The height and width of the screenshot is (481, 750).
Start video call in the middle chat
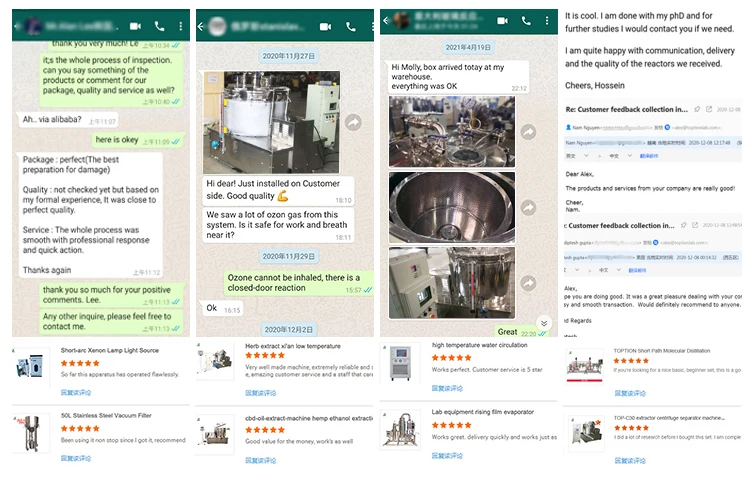point(322,25)
